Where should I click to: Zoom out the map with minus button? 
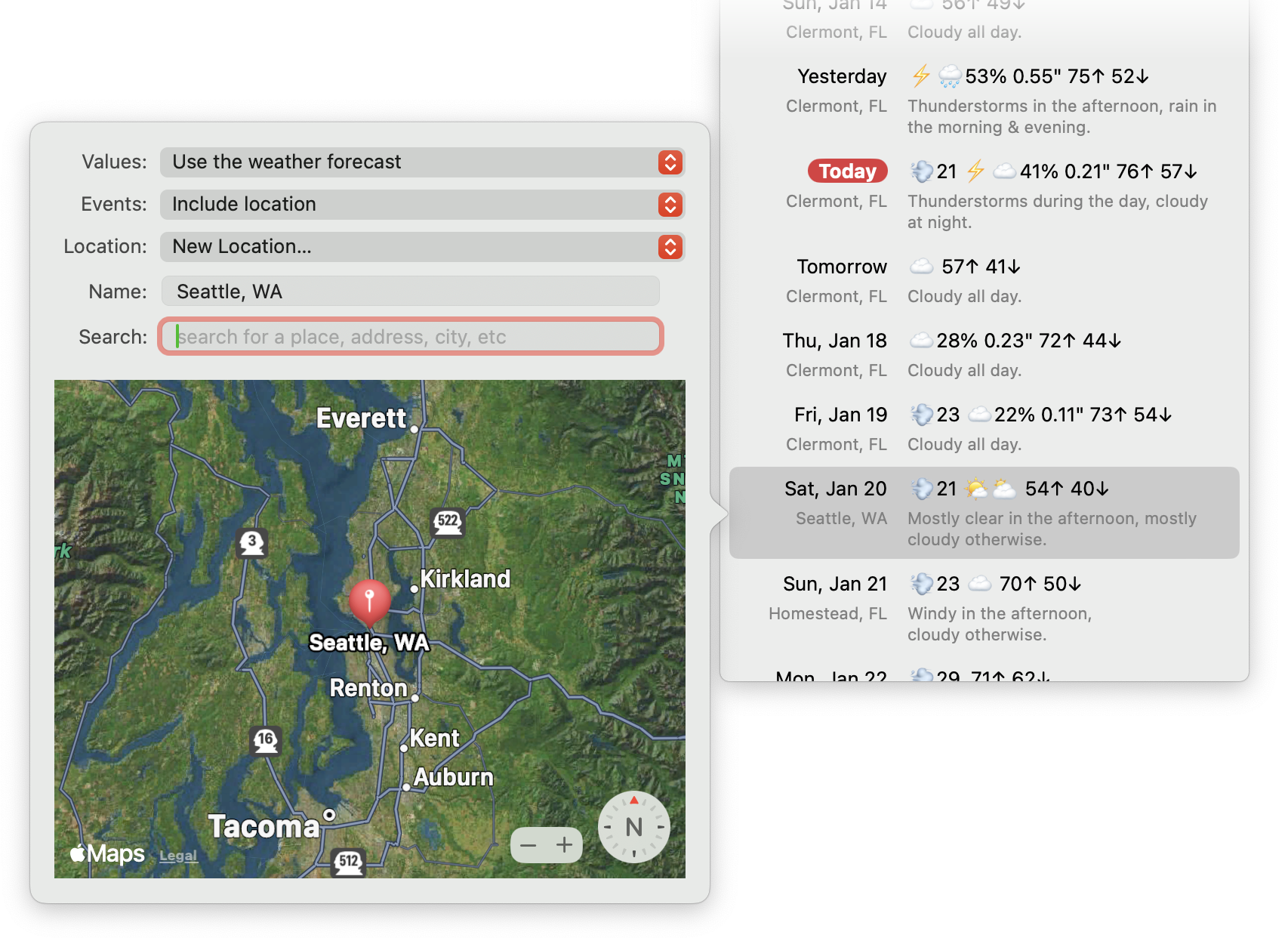click(x=528, y=845)
